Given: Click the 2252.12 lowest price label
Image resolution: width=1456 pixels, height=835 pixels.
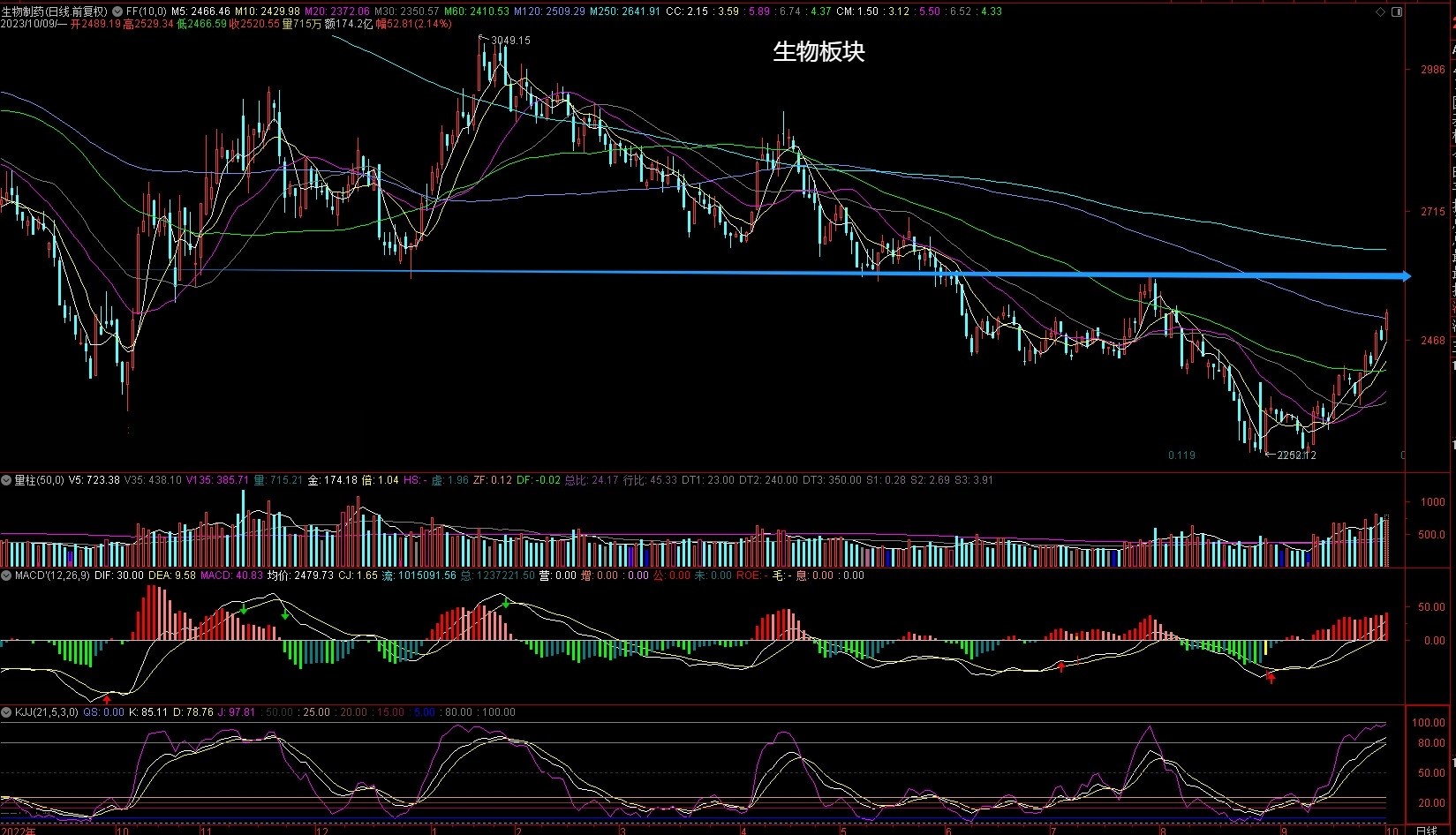Looking at the screenshot, I should [1296, 455].
